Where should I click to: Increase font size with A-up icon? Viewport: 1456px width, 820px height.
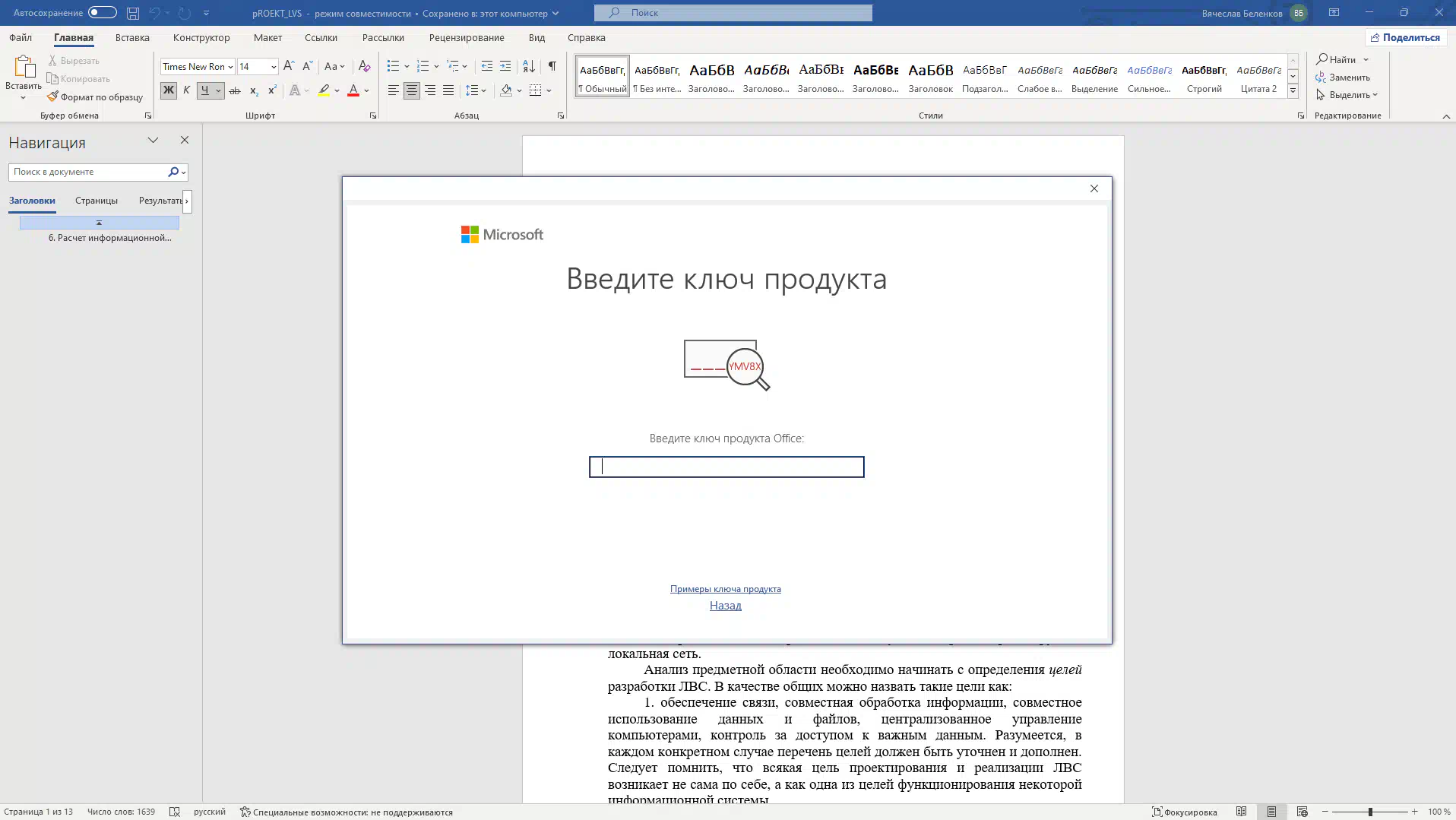coord(289,66)
